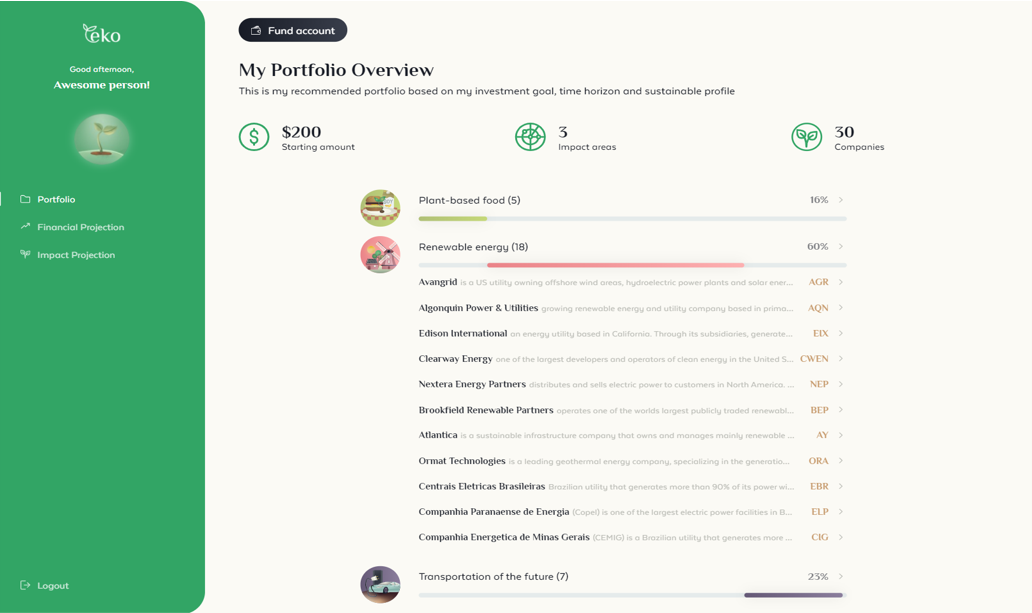Click the AY ticker symbol
Viewport: 1032px width, 613px height.
tap(823, 435)
